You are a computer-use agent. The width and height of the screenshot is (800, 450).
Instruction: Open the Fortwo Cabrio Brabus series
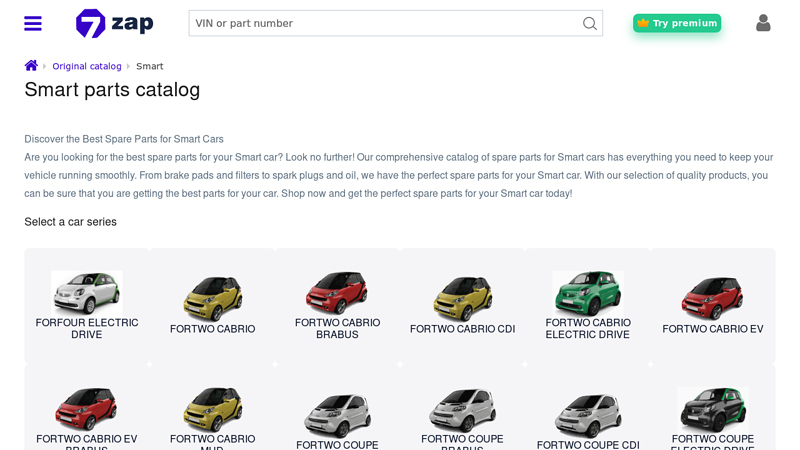pyautogui.click(x=337, y=305)
